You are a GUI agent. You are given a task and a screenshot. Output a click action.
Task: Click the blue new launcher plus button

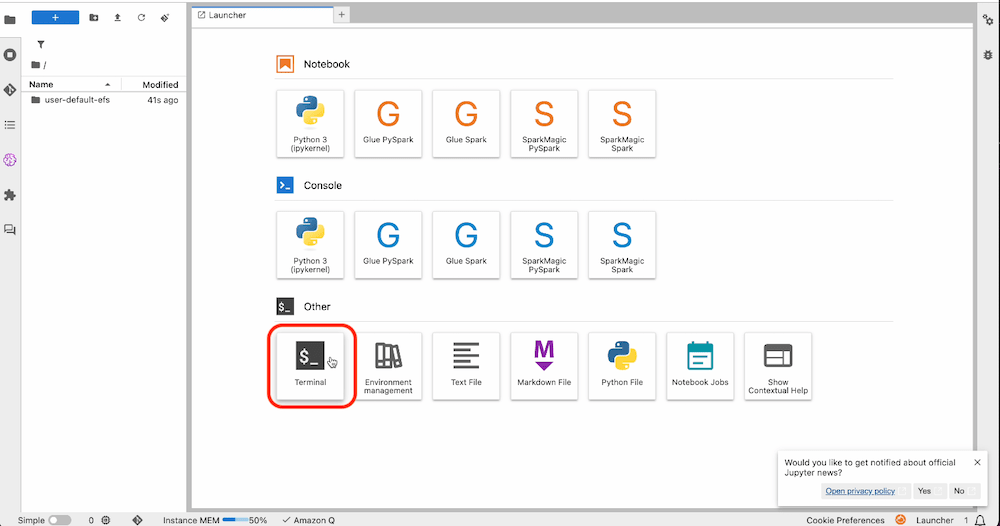(55, 17)
